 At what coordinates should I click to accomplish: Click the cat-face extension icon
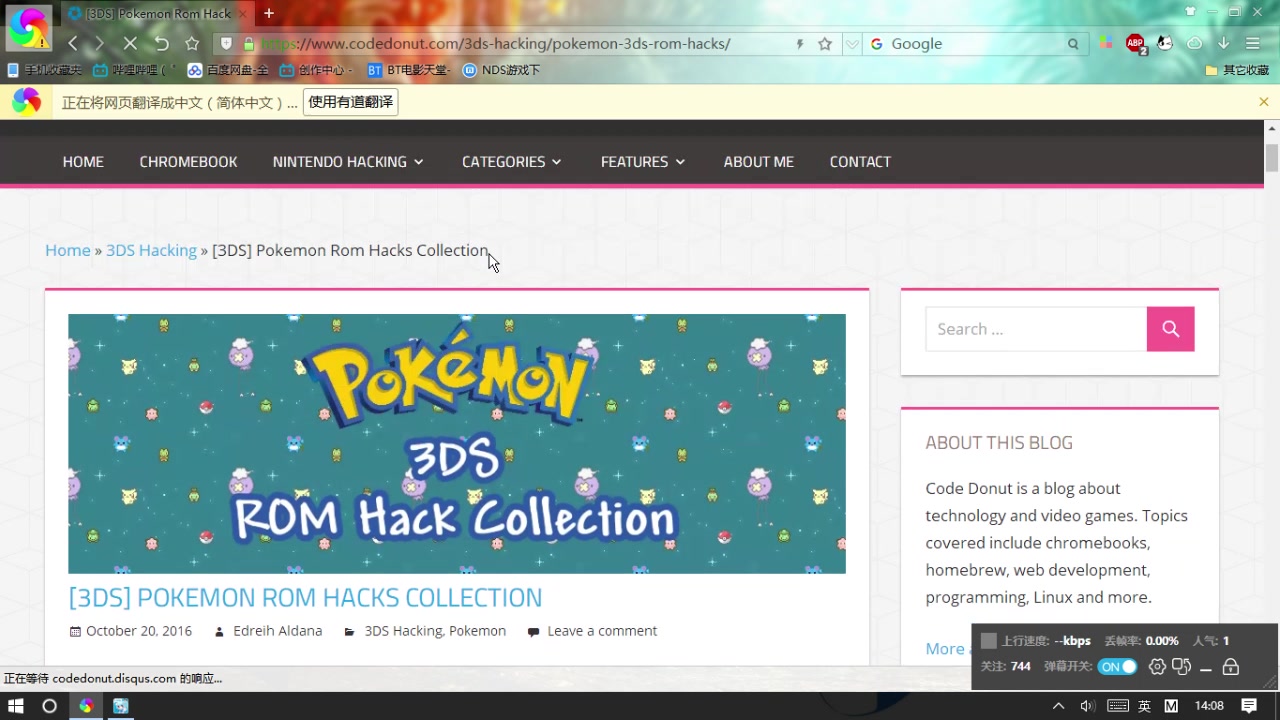click(x=1165, y=43)
